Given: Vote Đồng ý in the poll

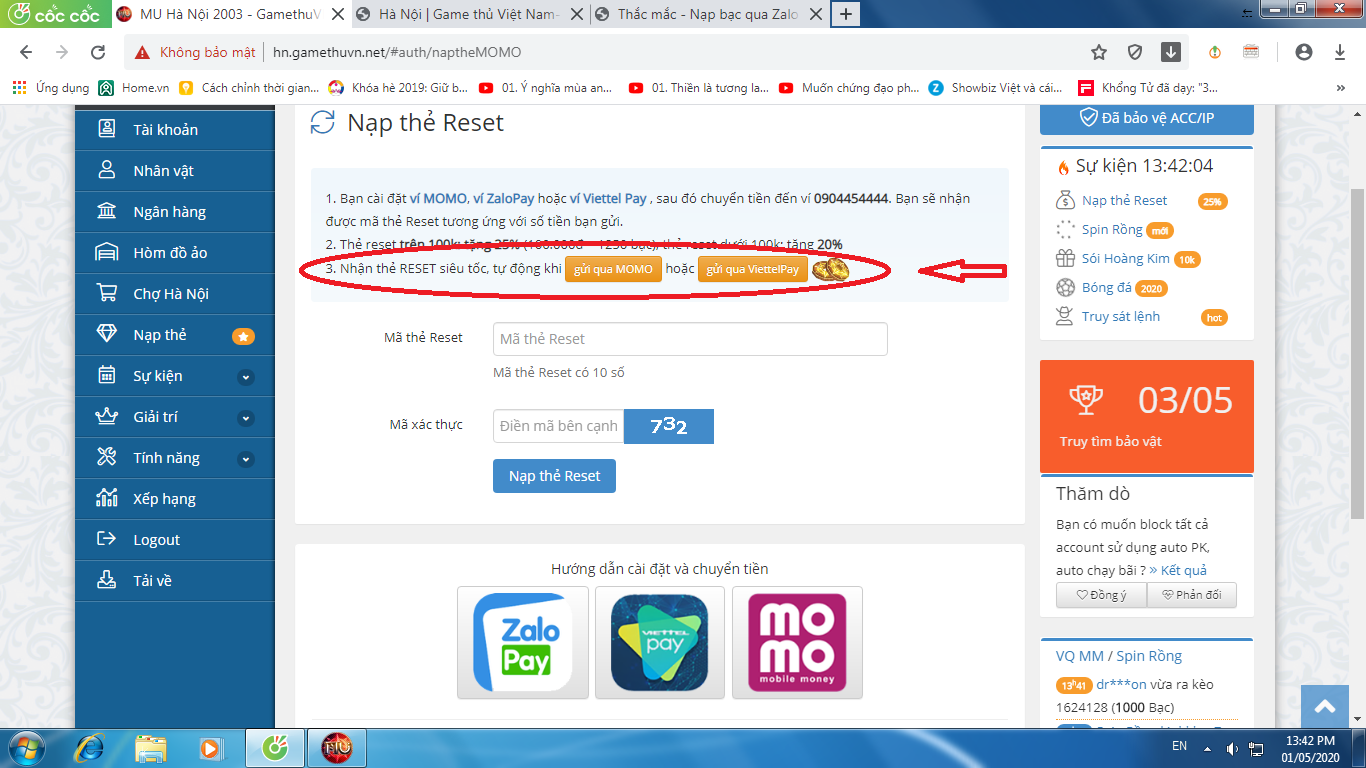Looking at the screenshot, I should point(1100,595).
